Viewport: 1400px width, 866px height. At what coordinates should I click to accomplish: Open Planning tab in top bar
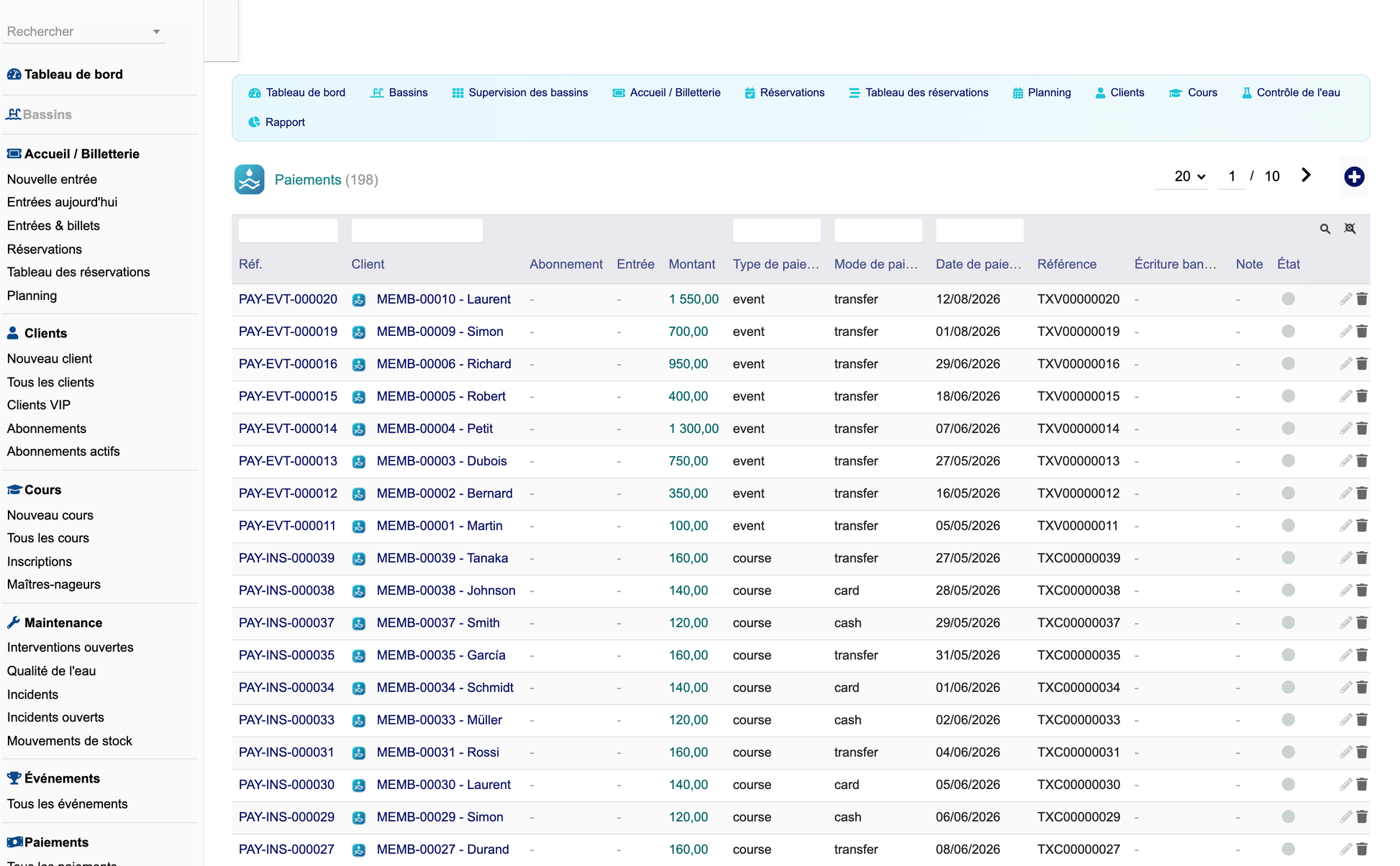click(1042, 93)
